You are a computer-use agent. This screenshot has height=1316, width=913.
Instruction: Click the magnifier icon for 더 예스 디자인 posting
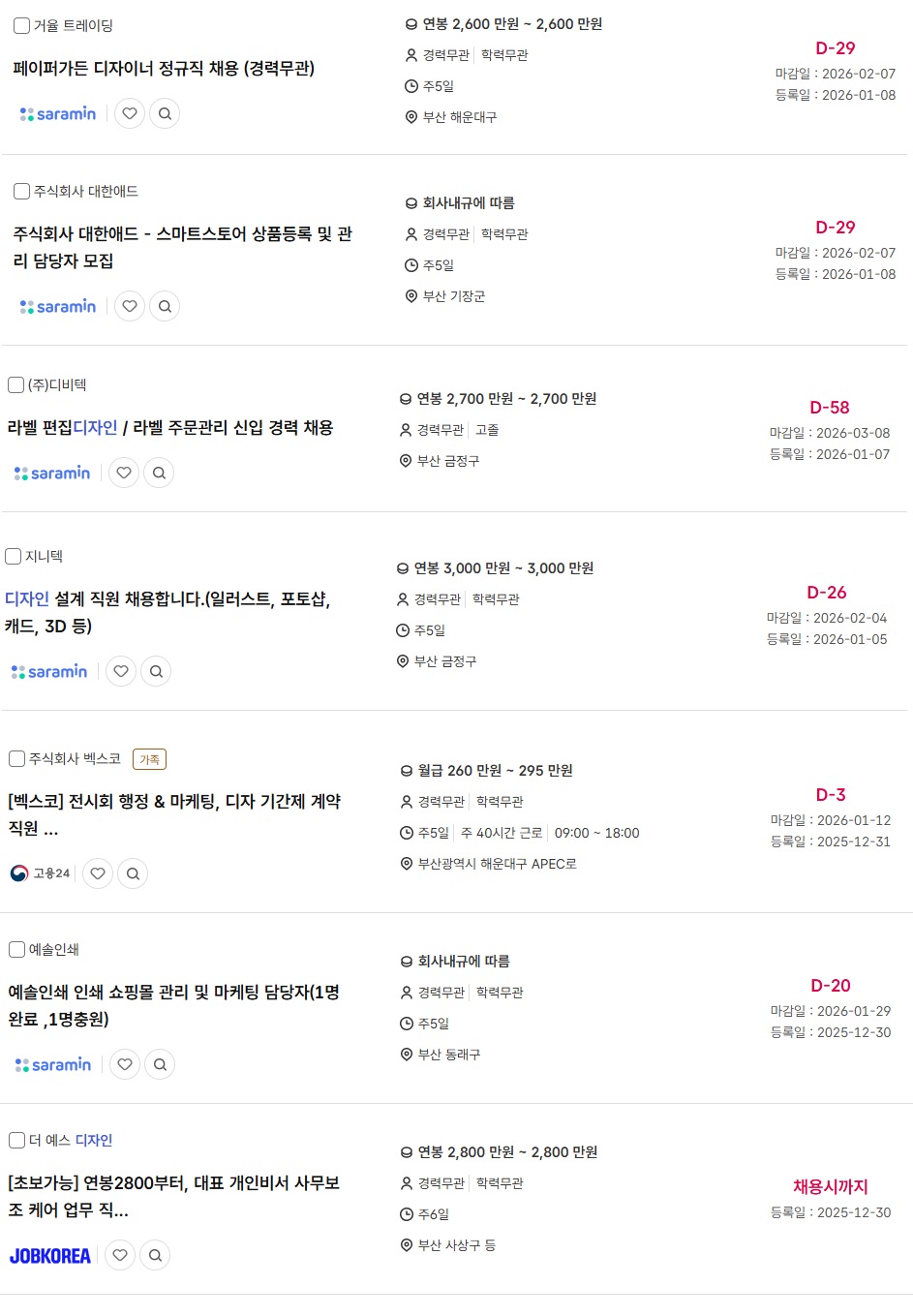155,1255
